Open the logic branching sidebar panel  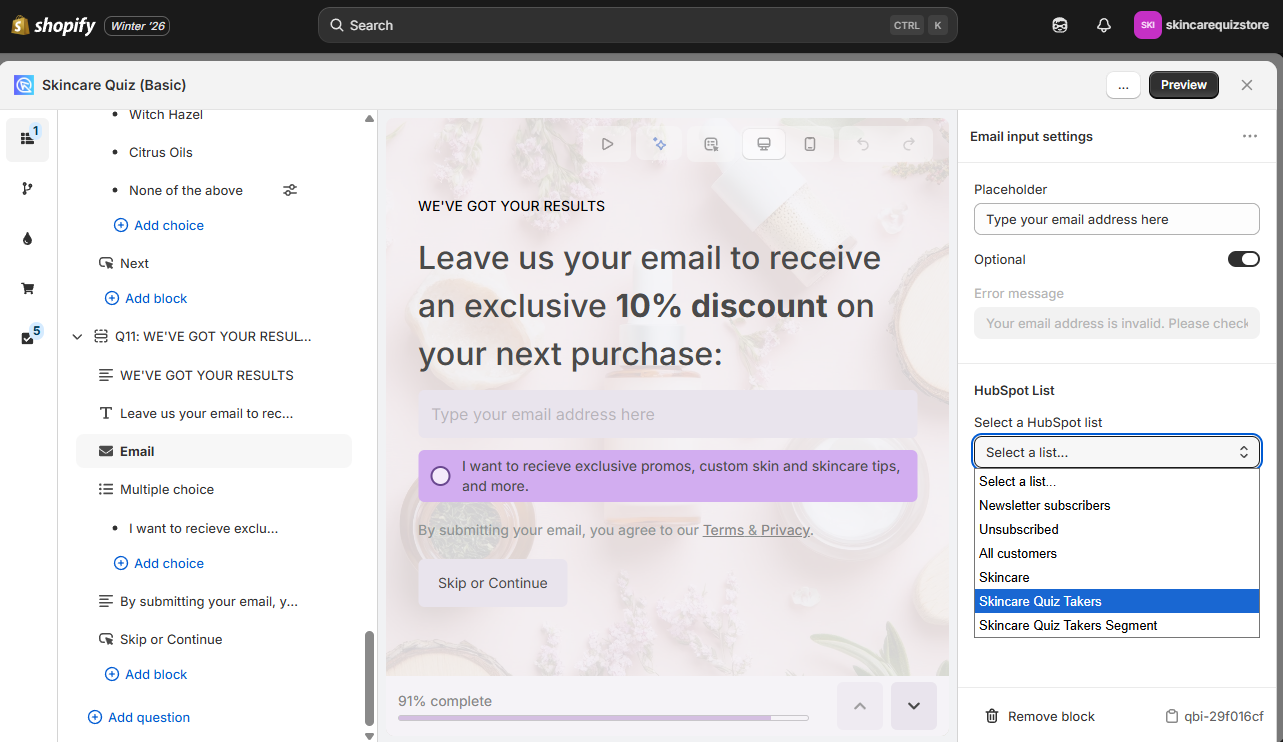coord(27,188)
